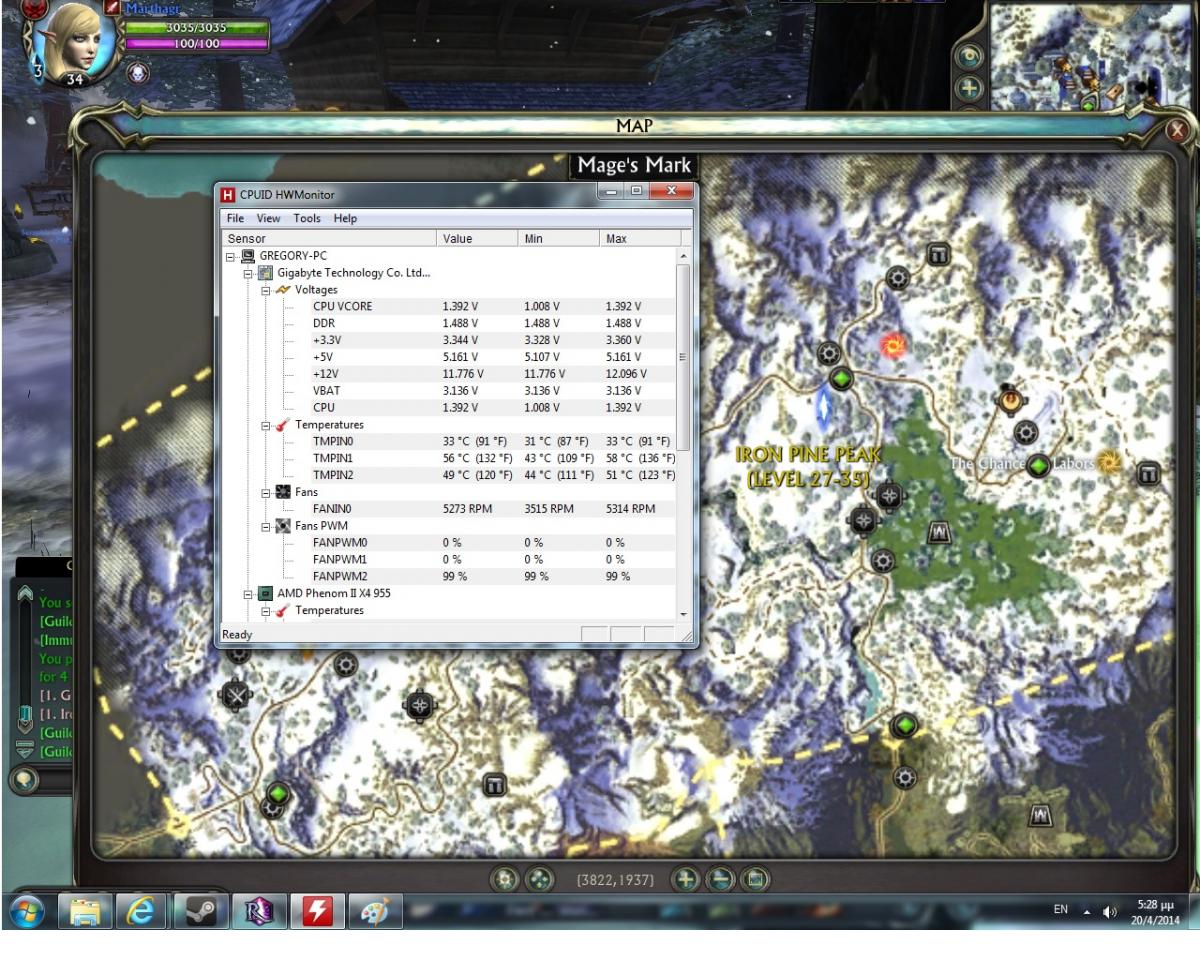Click the chat bubble button under chat panel
1200x960 pixels.
click(24, 780)
